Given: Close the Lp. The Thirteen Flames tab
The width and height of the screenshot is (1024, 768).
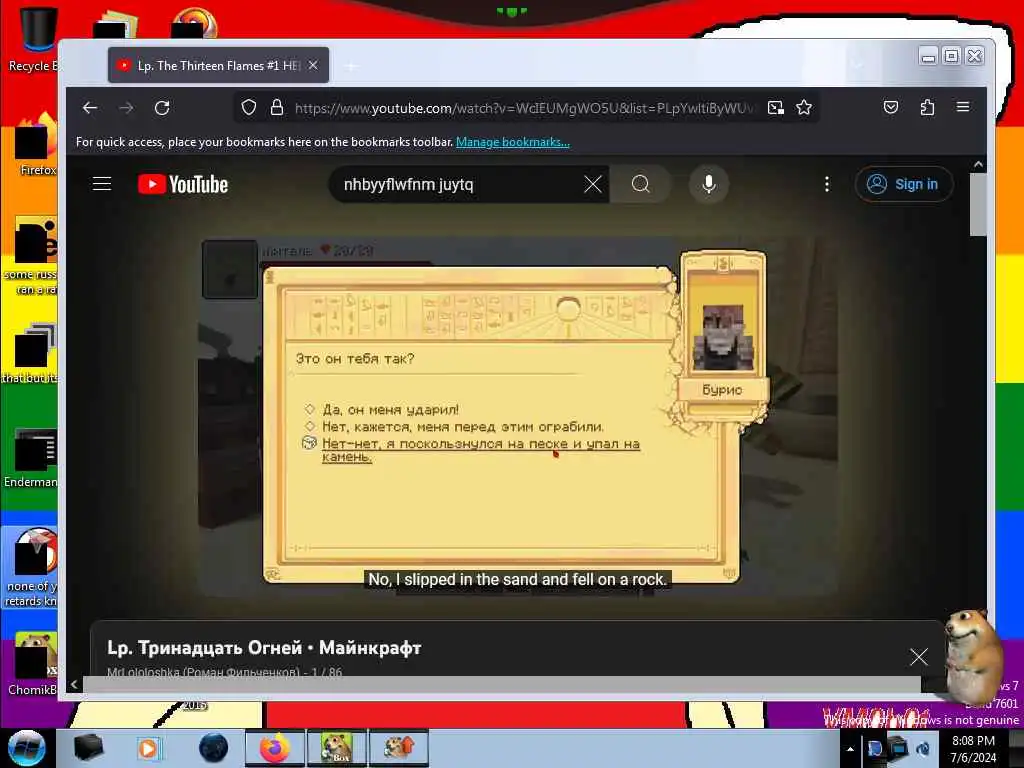Looking at the screenshot, I should (x=313, y=65).
